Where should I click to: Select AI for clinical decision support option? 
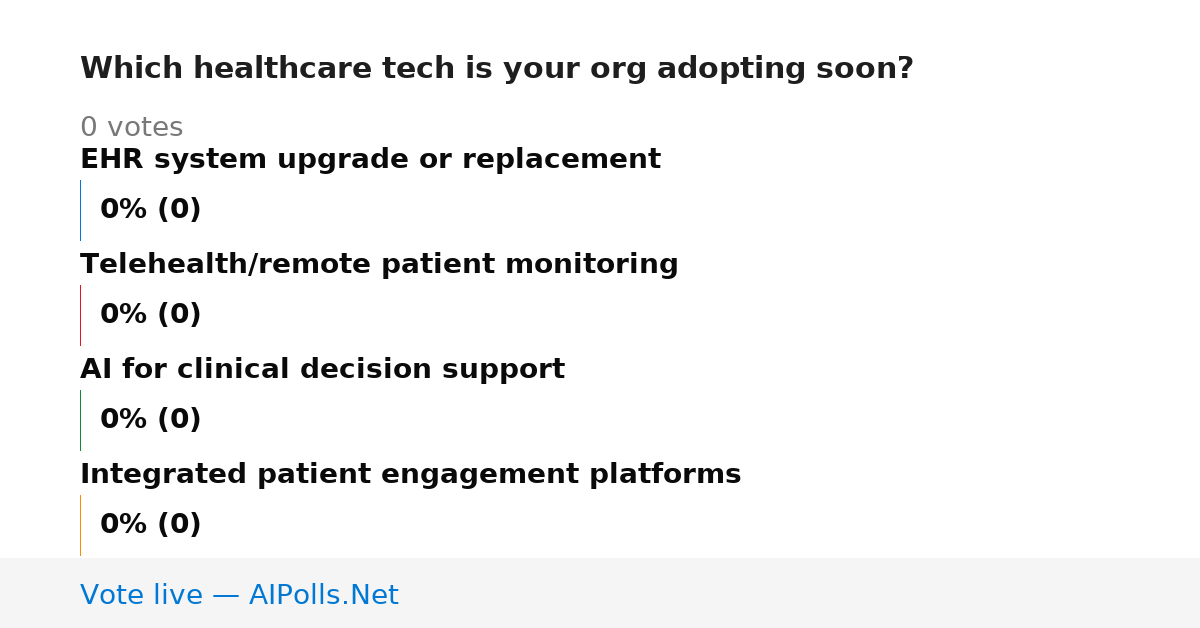(x=322, y=370)
